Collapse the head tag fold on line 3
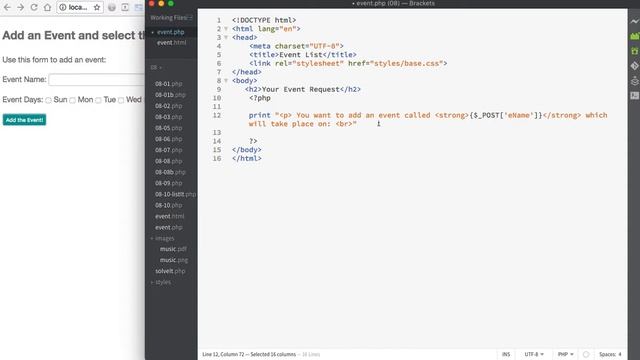 pyautogui.click(x=226, y=38)
